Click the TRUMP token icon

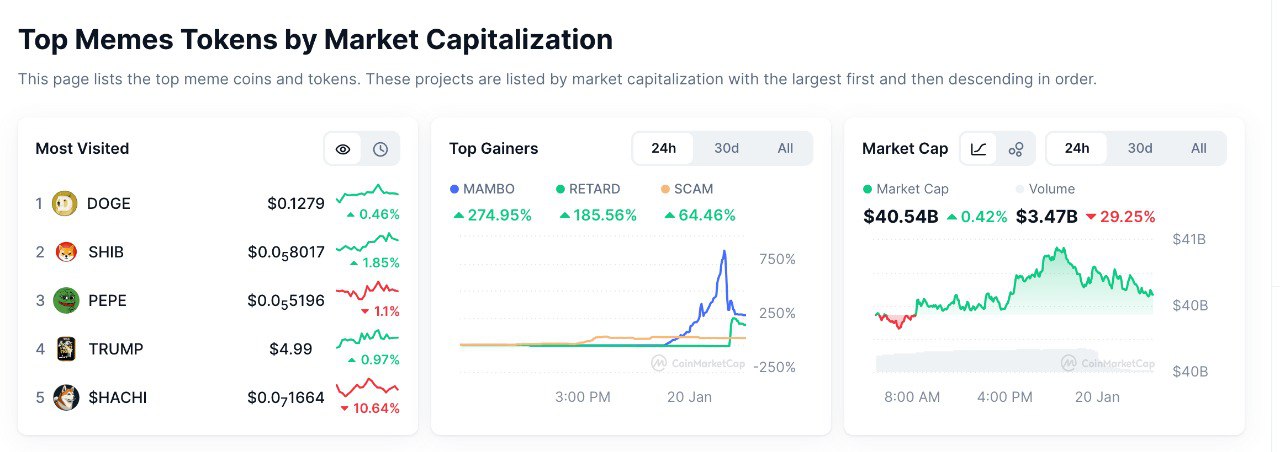65,349
